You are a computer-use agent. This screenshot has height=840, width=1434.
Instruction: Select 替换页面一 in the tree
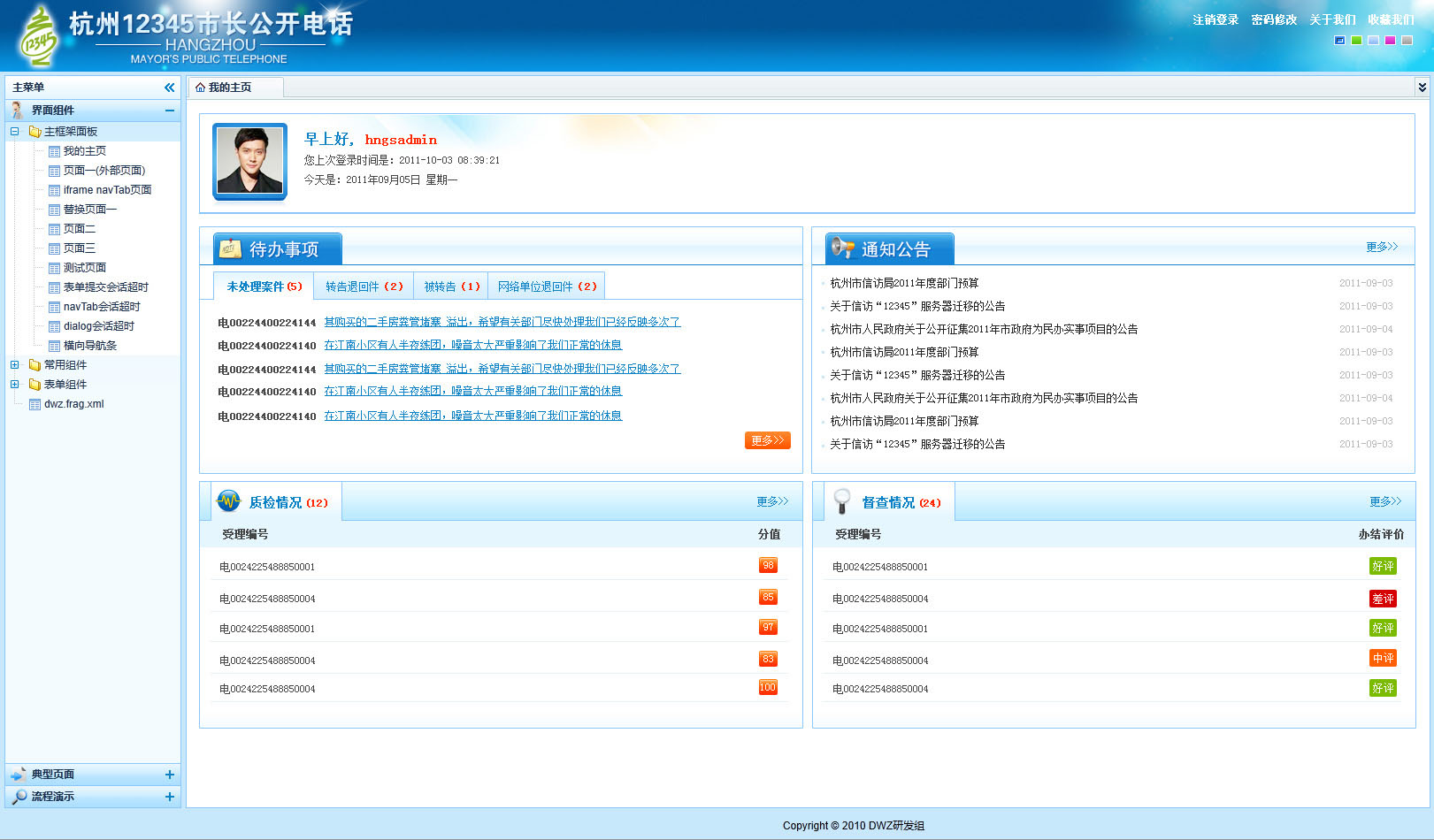tap(89, 210)
